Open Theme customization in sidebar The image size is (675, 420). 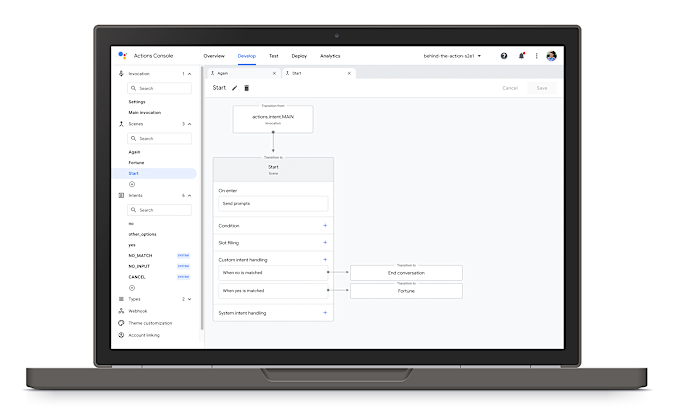[x=150, y=323]
